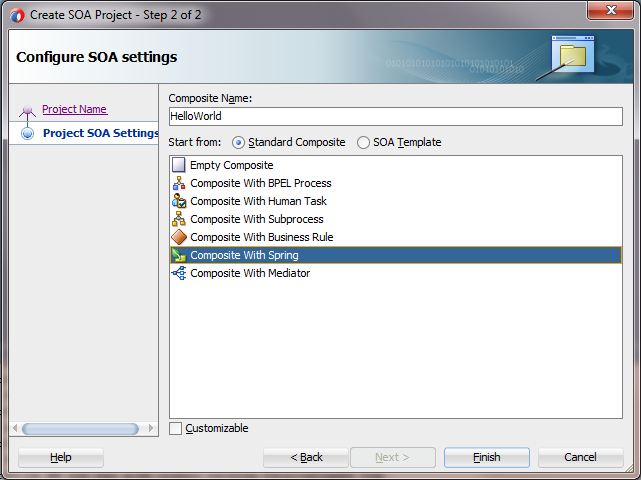The height and width of the screenshot is (480, 641).
Task: Click the Project SOA Settings step bullet
Action: (27, 133)
